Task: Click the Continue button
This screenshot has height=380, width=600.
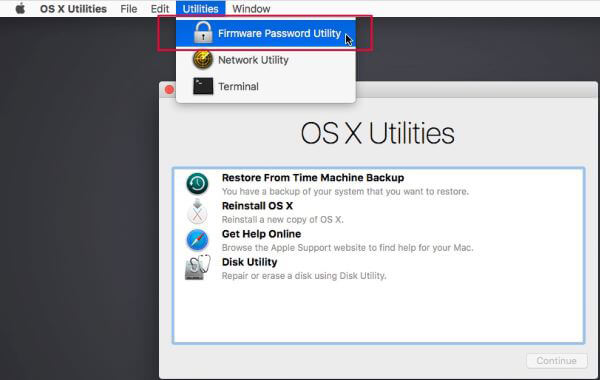Action: point(556,361)
